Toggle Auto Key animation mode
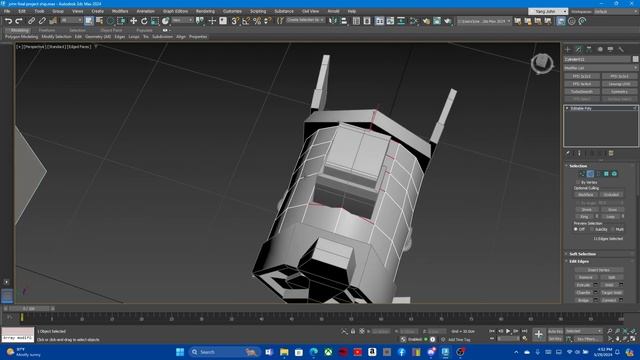The image size is (640, 360). (x=555, y=331)
